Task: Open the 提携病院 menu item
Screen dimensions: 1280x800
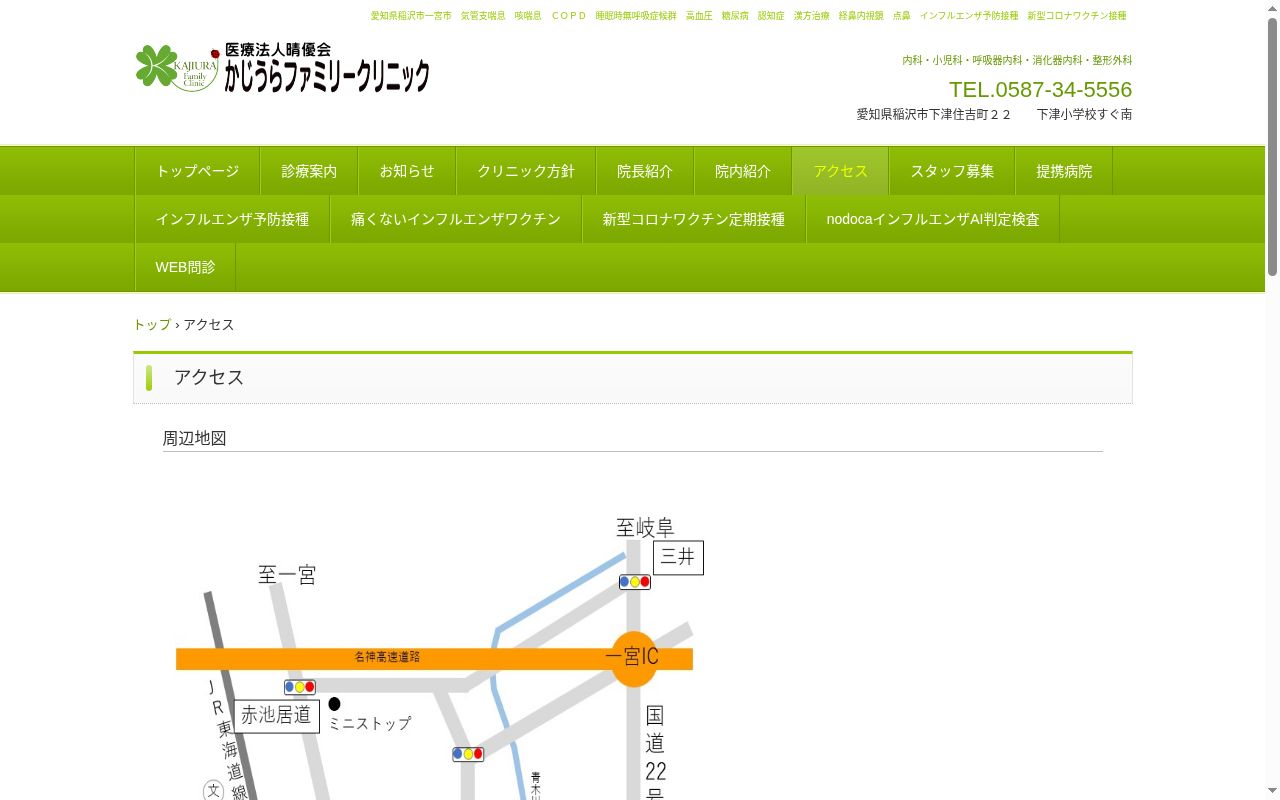Action: click(1064, 171)
